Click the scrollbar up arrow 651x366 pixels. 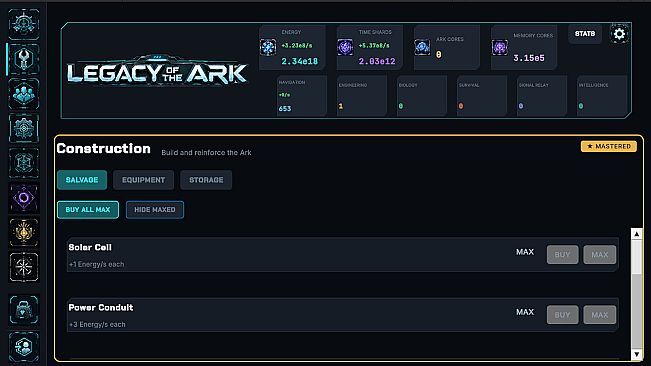point(636,234)
